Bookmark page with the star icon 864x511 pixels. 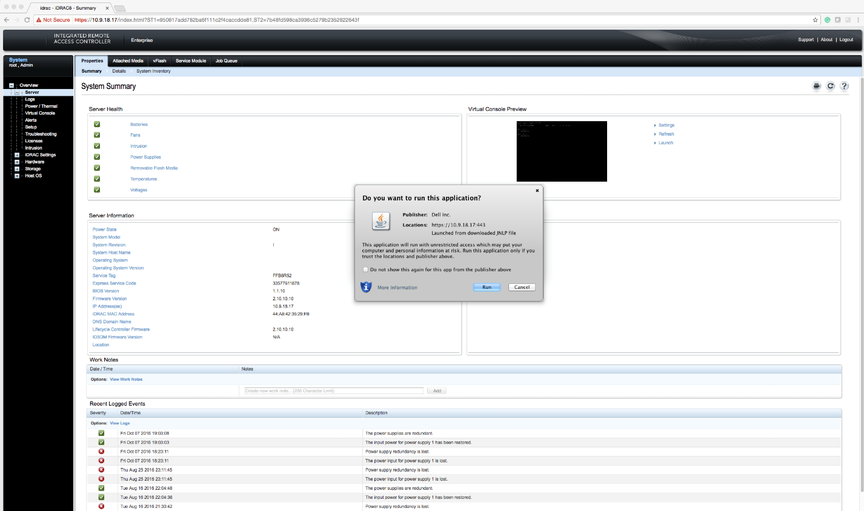click(816, 20)
